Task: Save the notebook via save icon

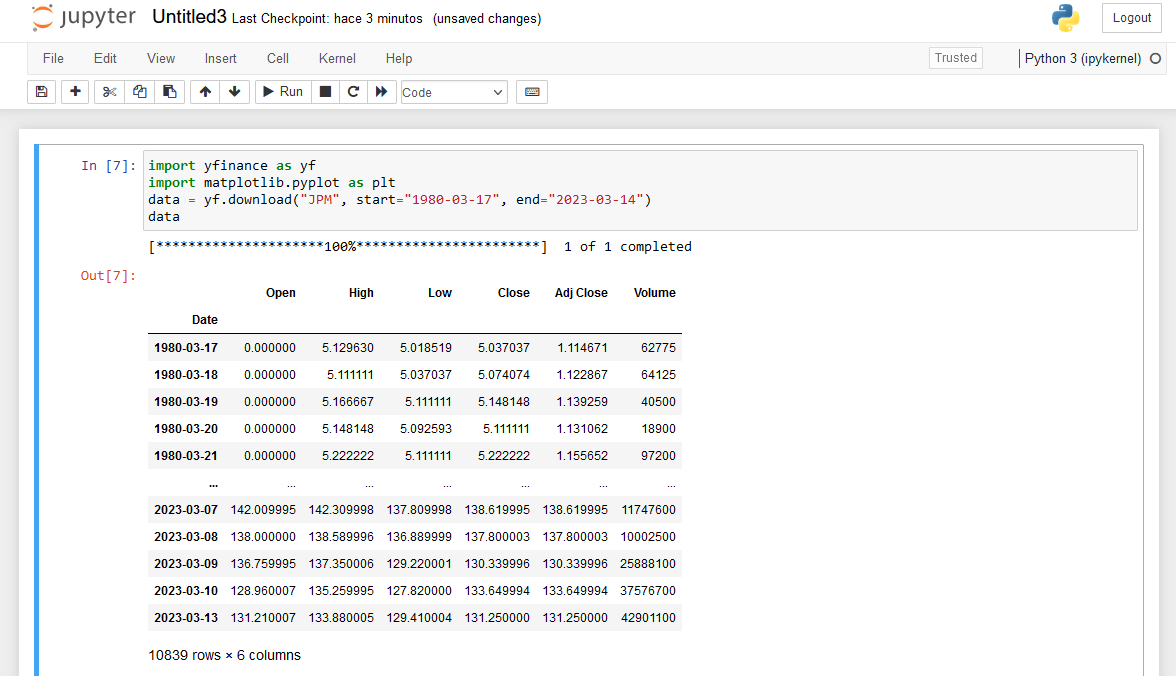Action: click(x=41, y=91)
